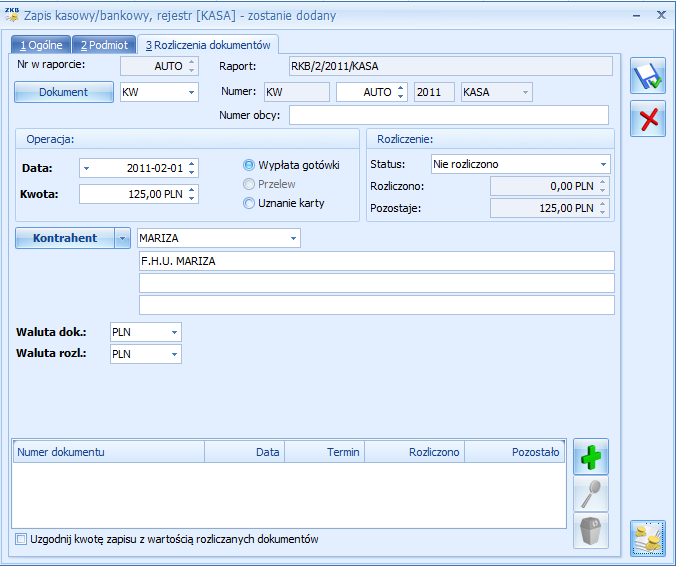Click the Raport RKB/2/2011/KASA field
This screenshot has width=676, height=566.
[x=451, y=66]
